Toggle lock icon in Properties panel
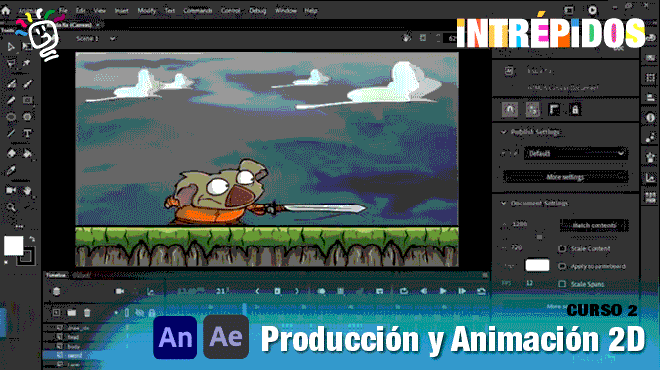The height and width of the screenshot is (370, 660). [575, 110]
